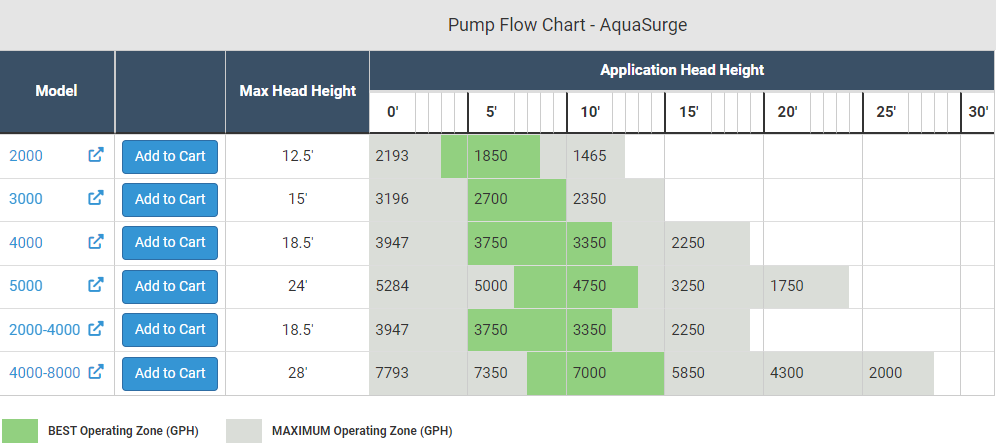Click the 2193 flow value

pos(392,156)
